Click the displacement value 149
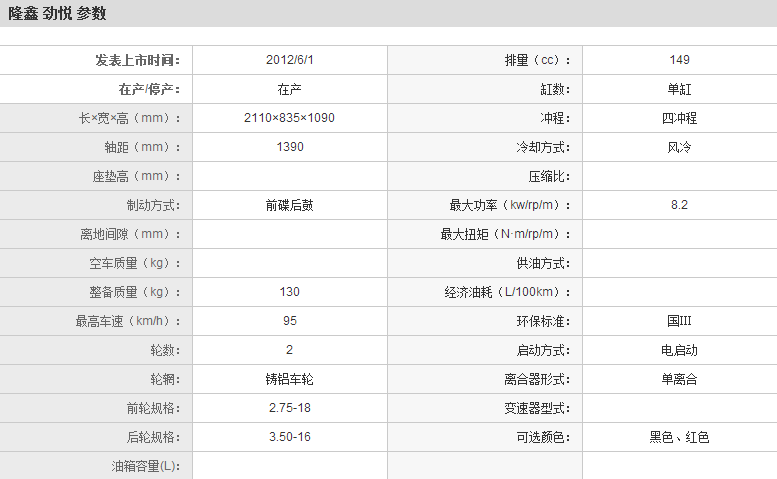 679,60
